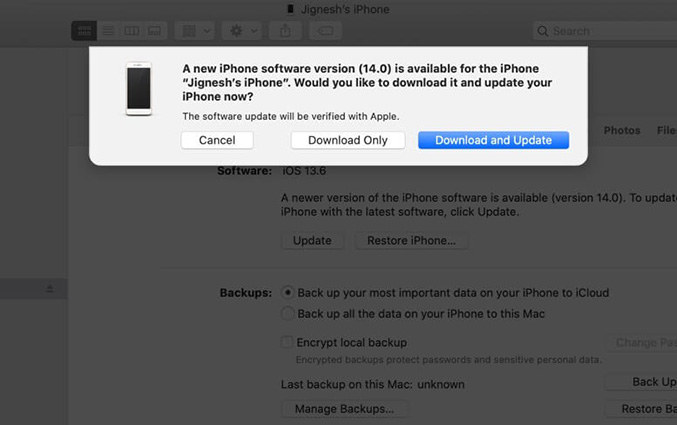This screenshot has width=677, height=425.
Task: Enable Encrypt local backup checkbox
Action: tap(287, 342)
